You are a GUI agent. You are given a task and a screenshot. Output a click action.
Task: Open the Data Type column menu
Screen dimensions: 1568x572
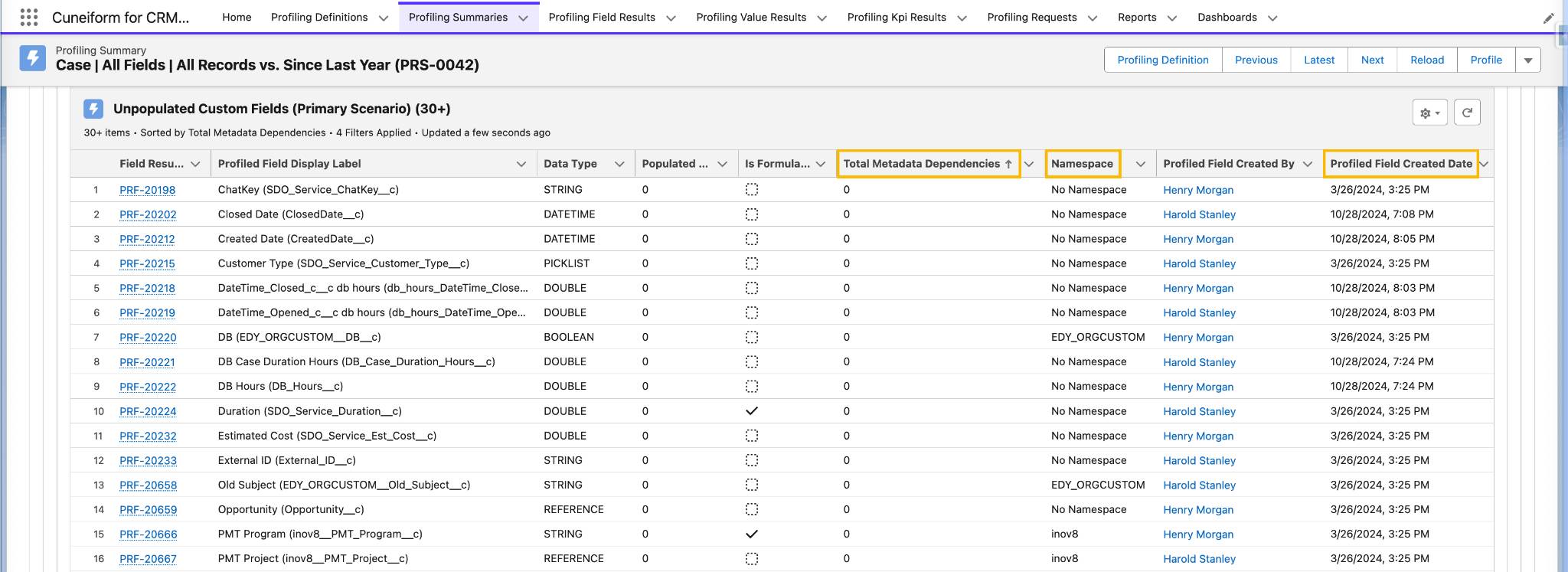[619, 164]
